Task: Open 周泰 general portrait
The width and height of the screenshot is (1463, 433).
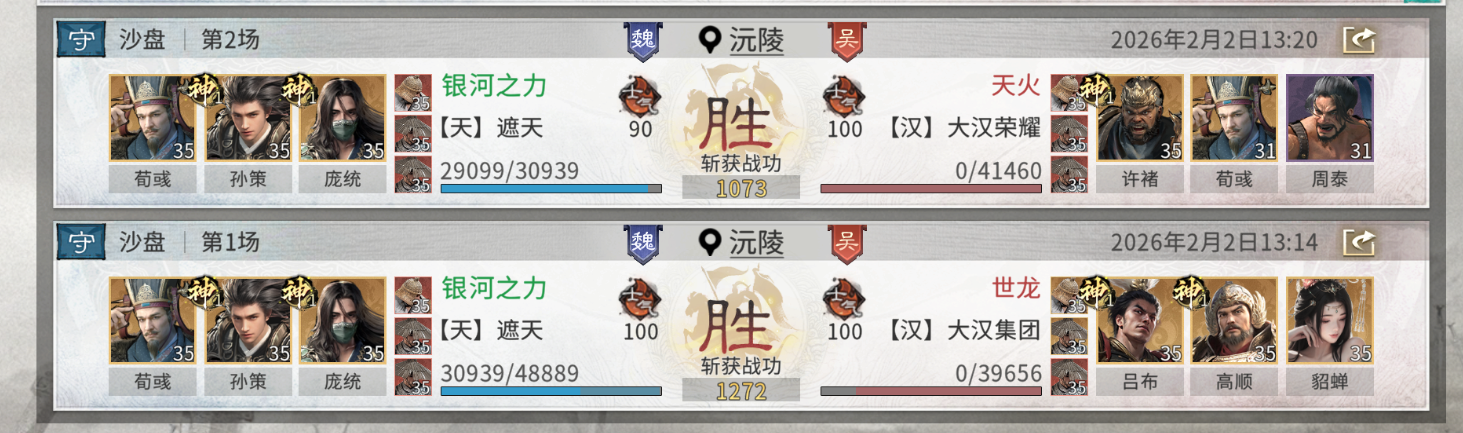Action: click(x=1329, y=118)
